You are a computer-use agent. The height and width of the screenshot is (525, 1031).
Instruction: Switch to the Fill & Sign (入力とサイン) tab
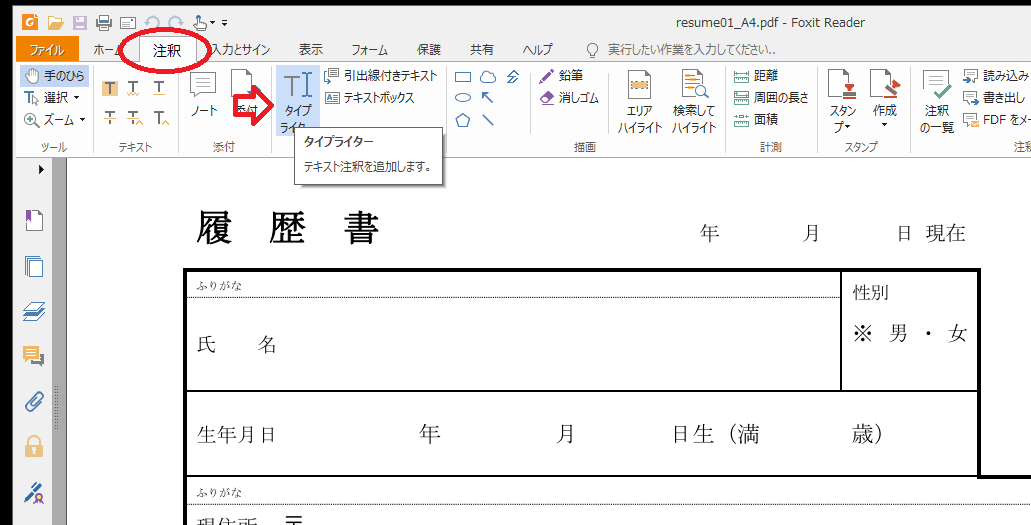[241, 49]
